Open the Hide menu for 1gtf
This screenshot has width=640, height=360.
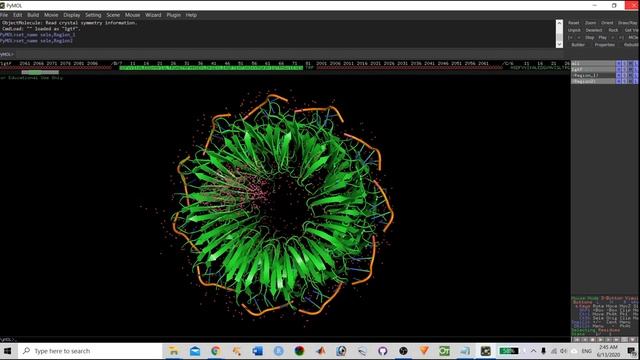coord(630,69)
